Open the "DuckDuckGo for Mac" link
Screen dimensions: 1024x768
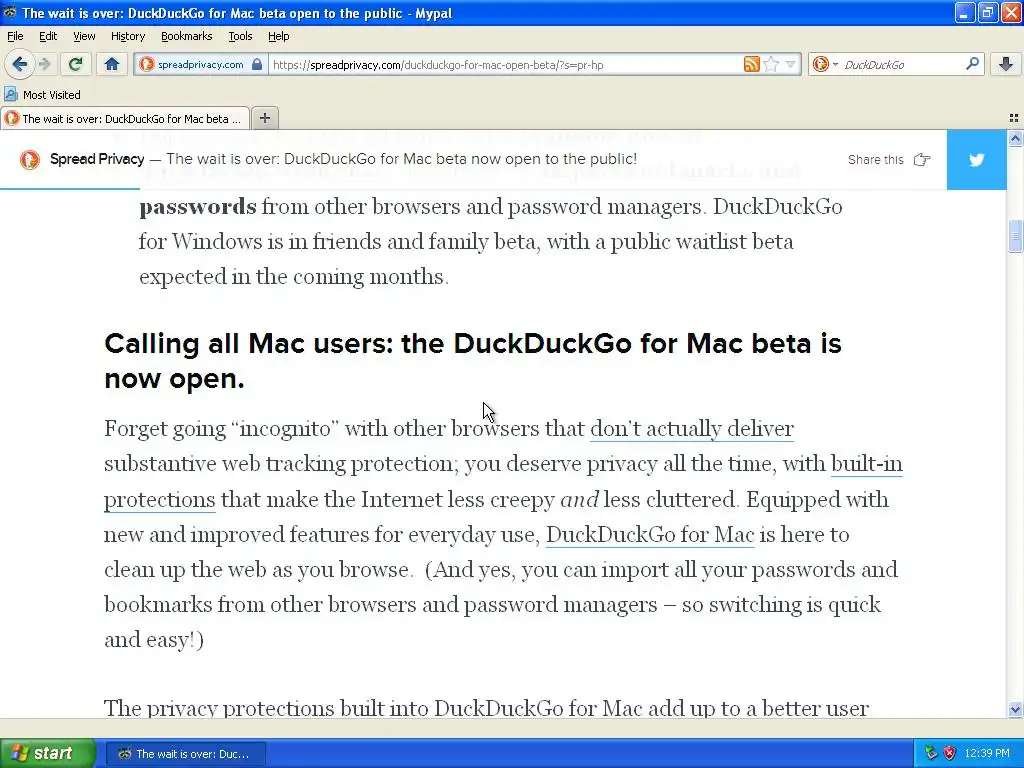point(650,535)
